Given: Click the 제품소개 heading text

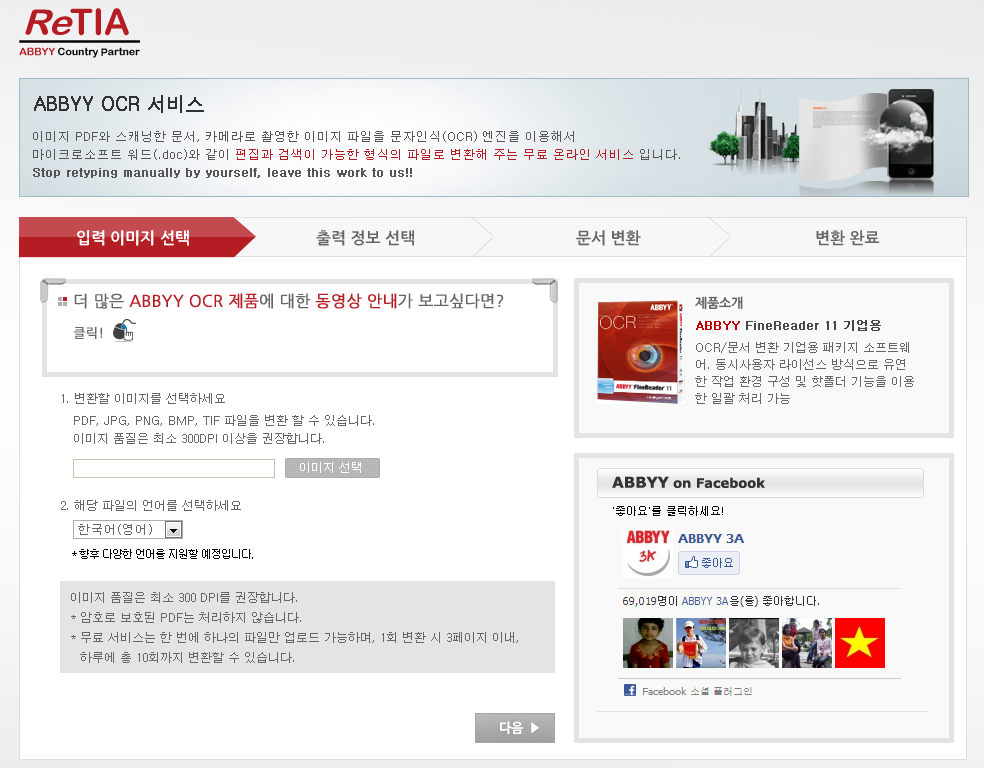Looking at the screenshot, I should (x=719, y=302).
